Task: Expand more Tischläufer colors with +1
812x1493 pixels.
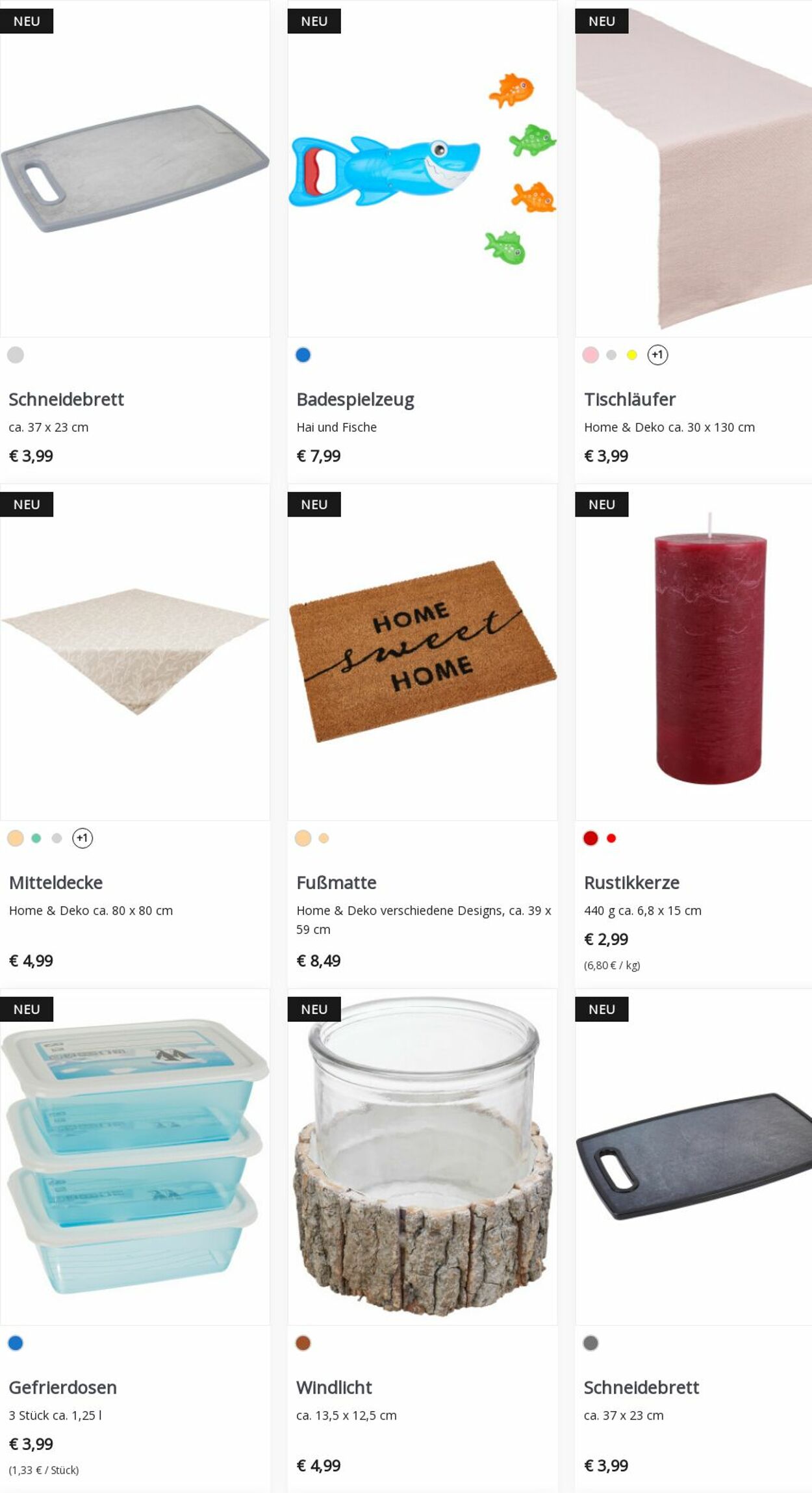Action: click(657, 355)
